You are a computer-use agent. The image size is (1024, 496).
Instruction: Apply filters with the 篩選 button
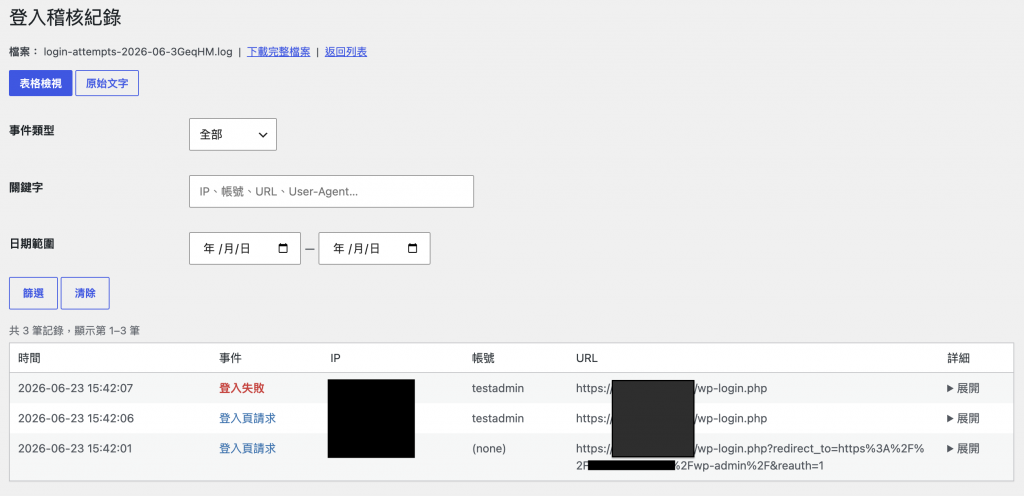[33, 294]
